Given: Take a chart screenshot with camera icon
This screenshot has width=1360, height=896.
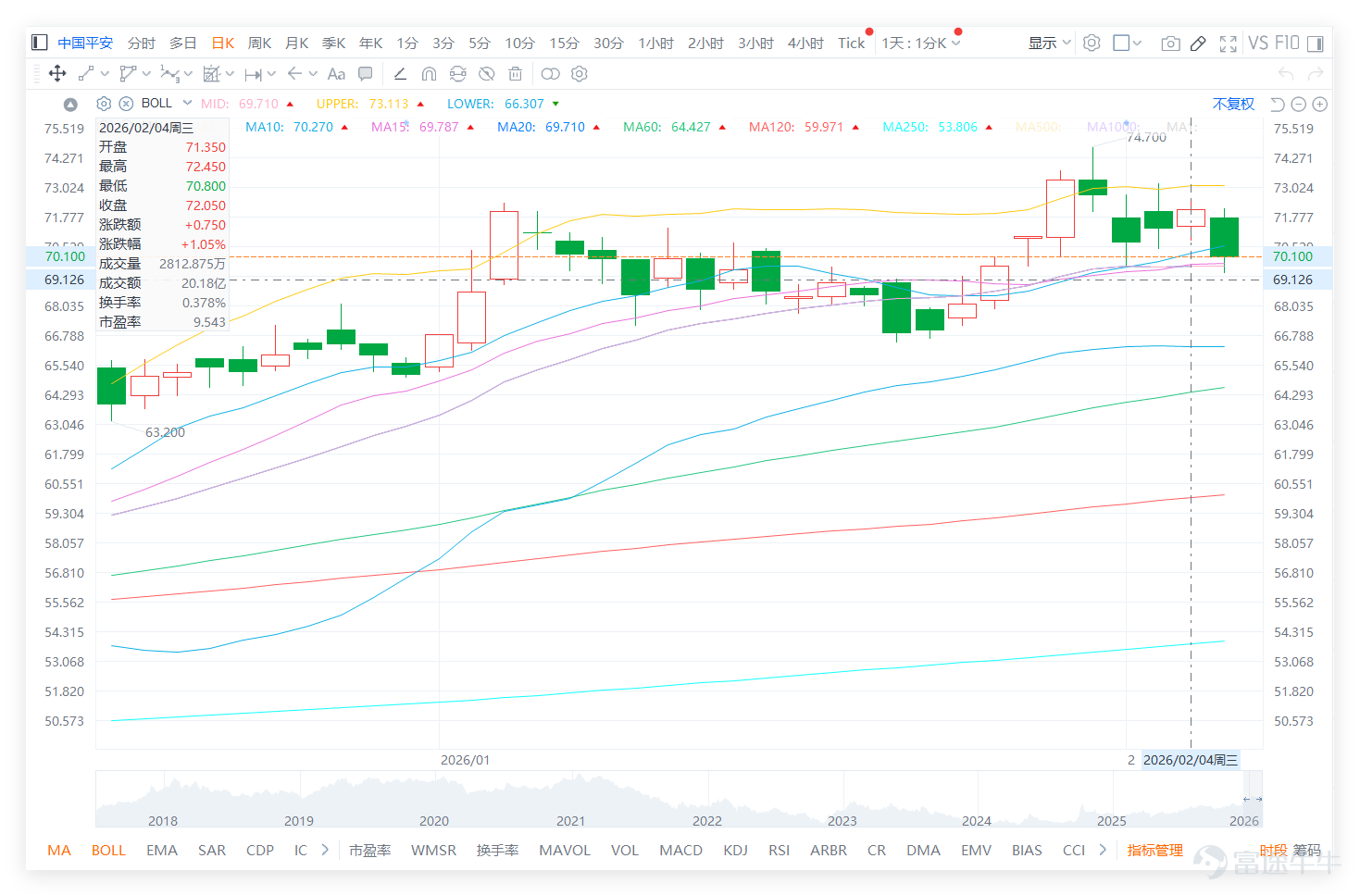Looking at the screenshot, I should 1170,44.
